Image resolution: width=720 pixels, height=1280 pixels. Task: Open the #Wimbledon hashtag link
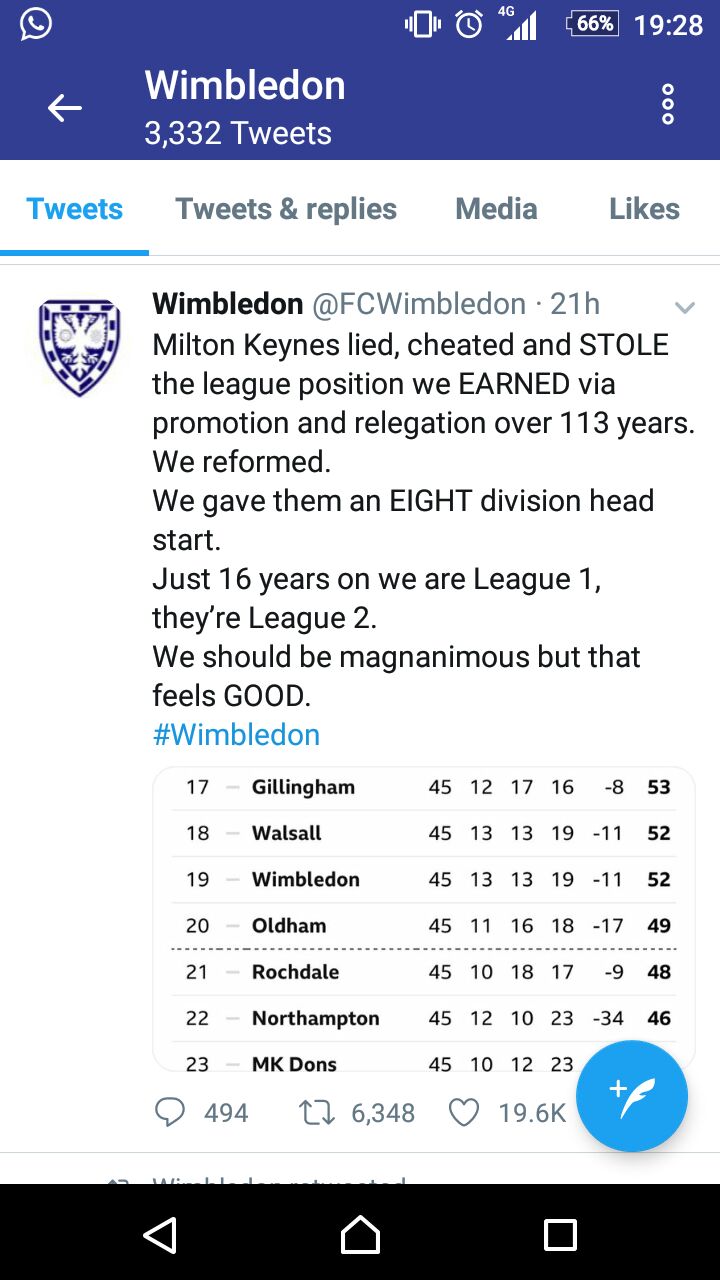tap(236, 735)
